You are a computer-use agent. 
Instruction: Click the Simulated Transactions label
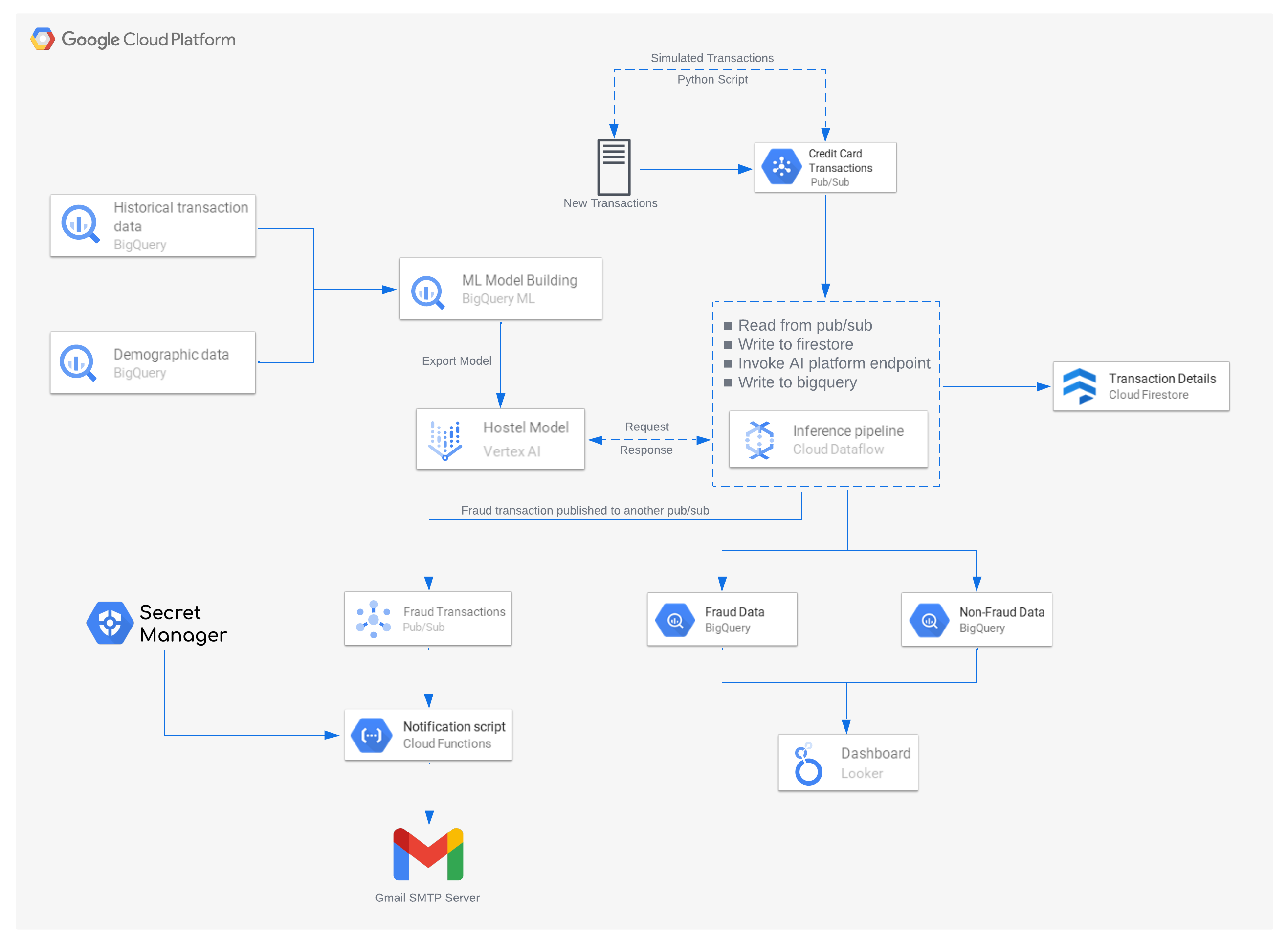(x=711, y=58)
